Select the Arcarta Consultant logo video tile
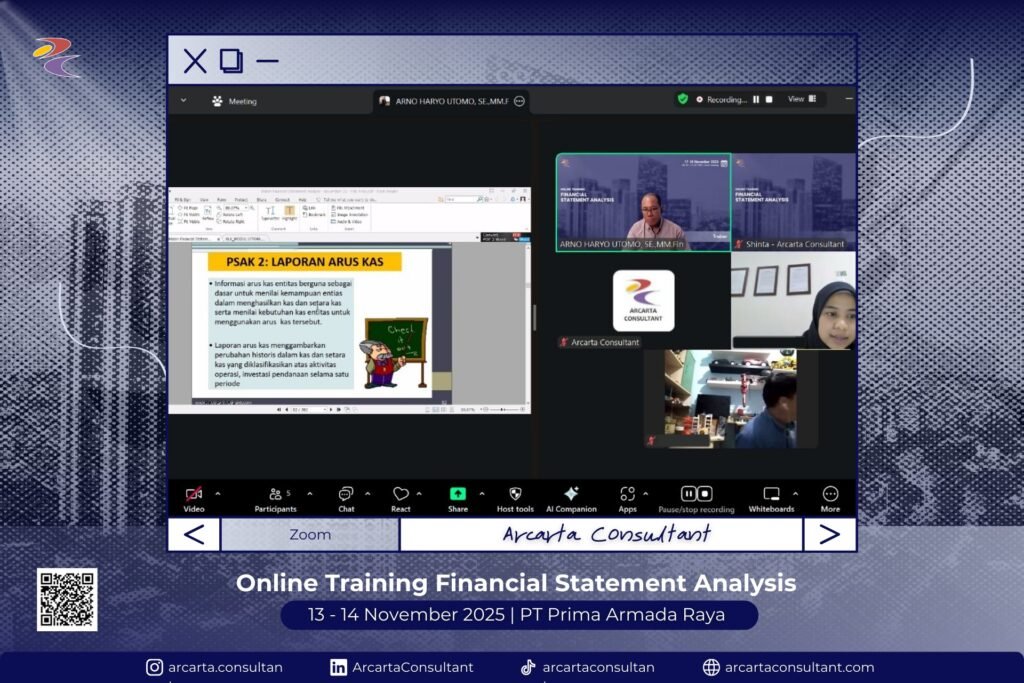Image resolution: width=1024 pixels, height=683 pixels. (x=643, y=301)
